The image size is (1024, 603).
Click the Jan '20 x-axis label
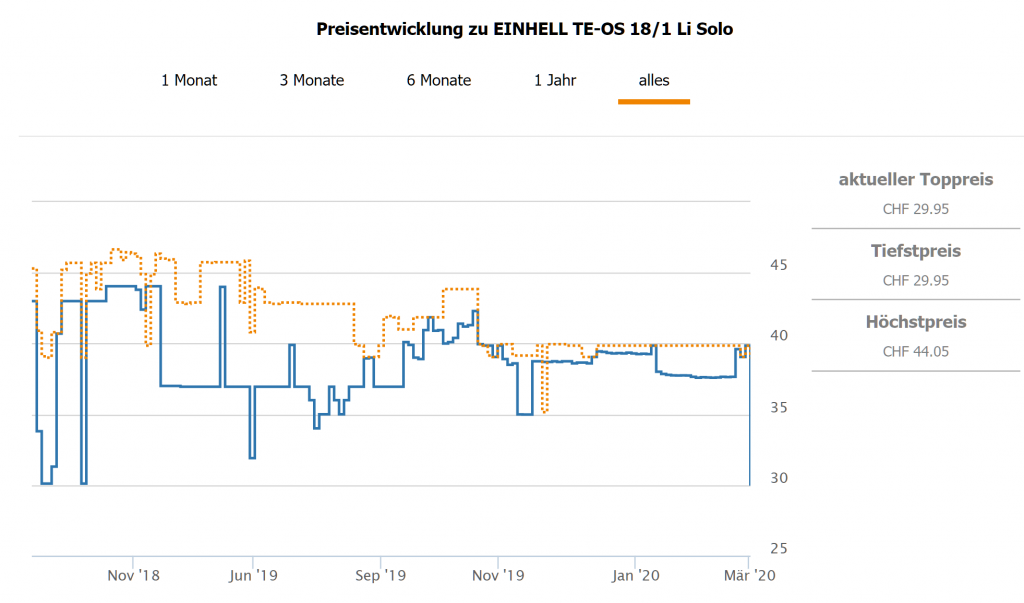pyautogui.click(x=635, y=575)
